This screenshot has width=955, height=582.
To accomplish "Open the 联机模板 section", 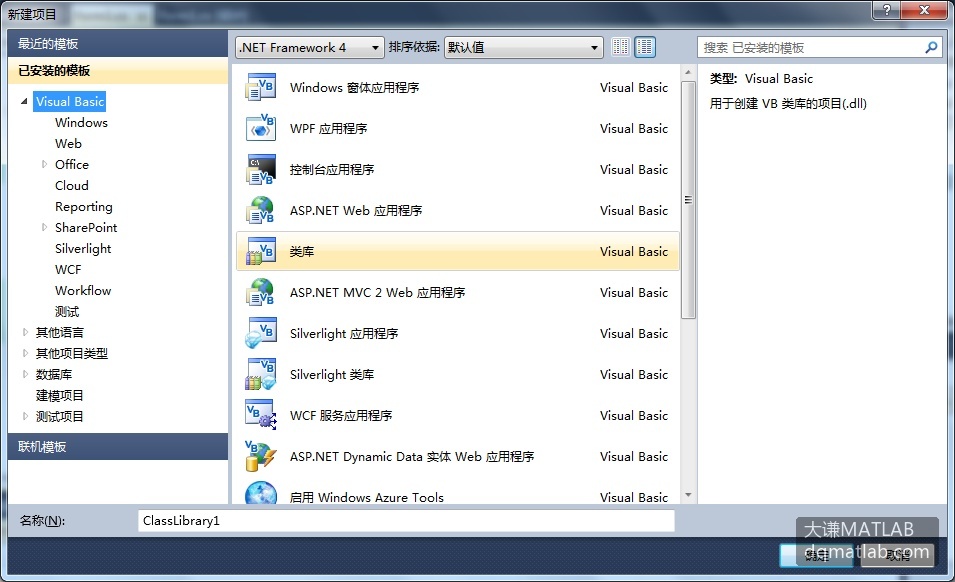I will 118,447.
